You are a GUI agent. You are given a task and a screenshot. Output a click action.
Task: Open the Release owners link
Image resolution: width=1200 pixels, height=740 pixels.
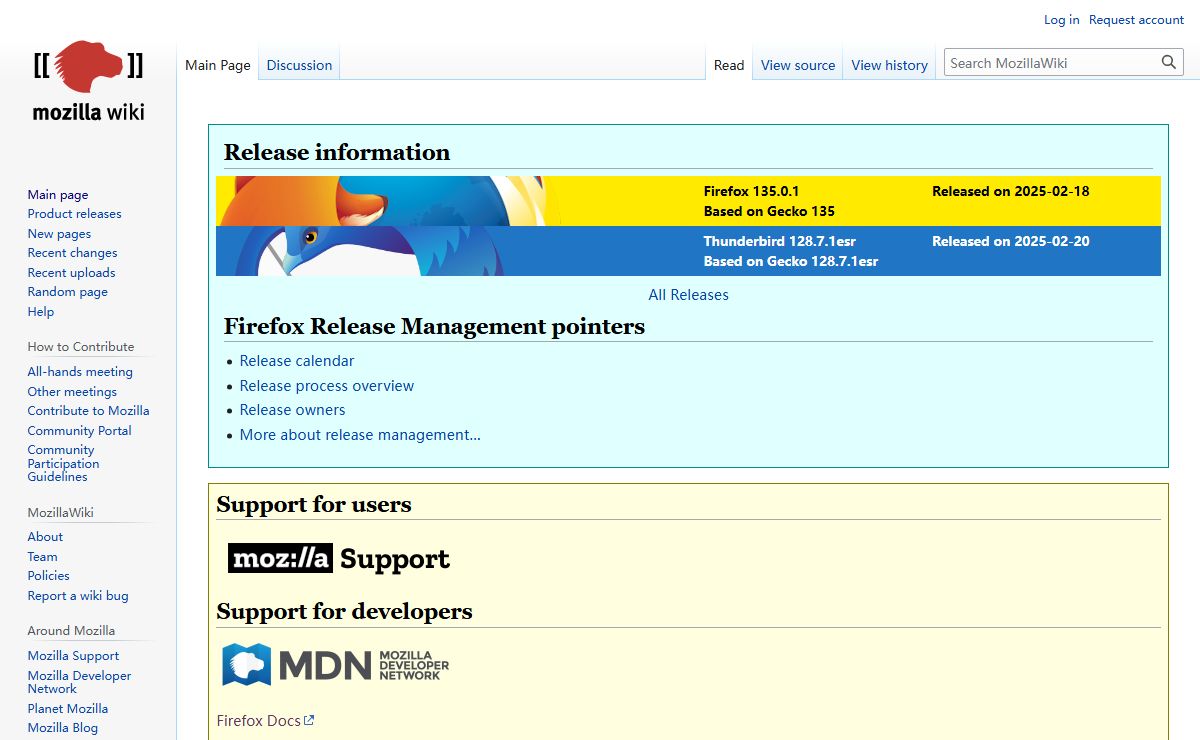coord(292,410)
